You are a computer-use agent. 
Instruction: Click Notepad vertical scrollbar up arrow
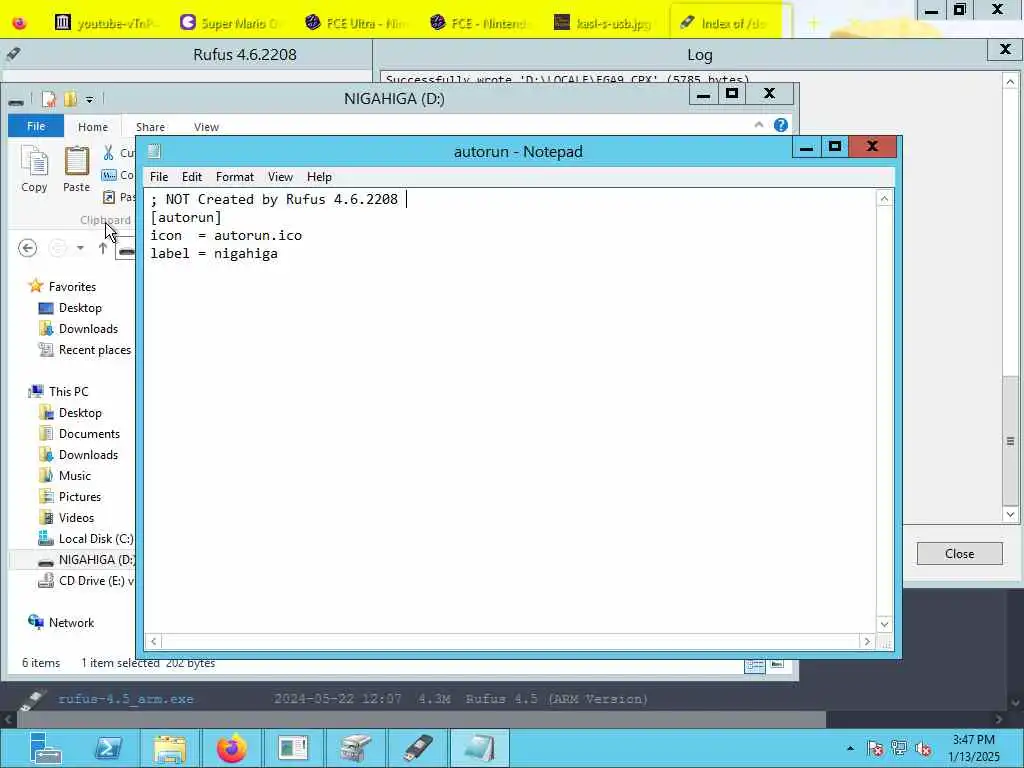point(884,199)
